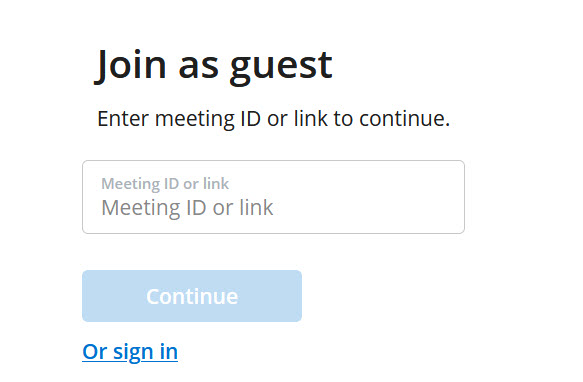The height and width of the screenshot is (382, 583).
Task: Choose sign in instead of guest join
Action: [130, 351]
